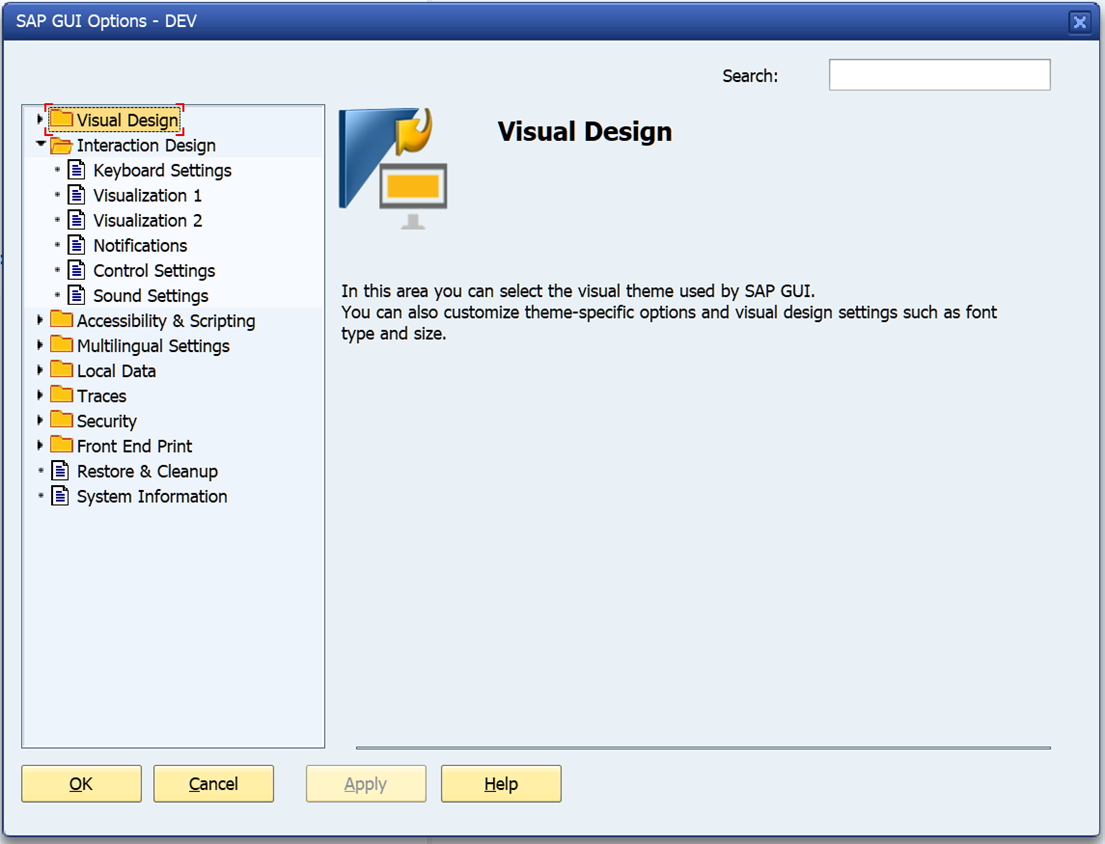Select Traces label in tree
This screenshot has width=1105, height=844.
pyautogui.click(x=101, y=396)
